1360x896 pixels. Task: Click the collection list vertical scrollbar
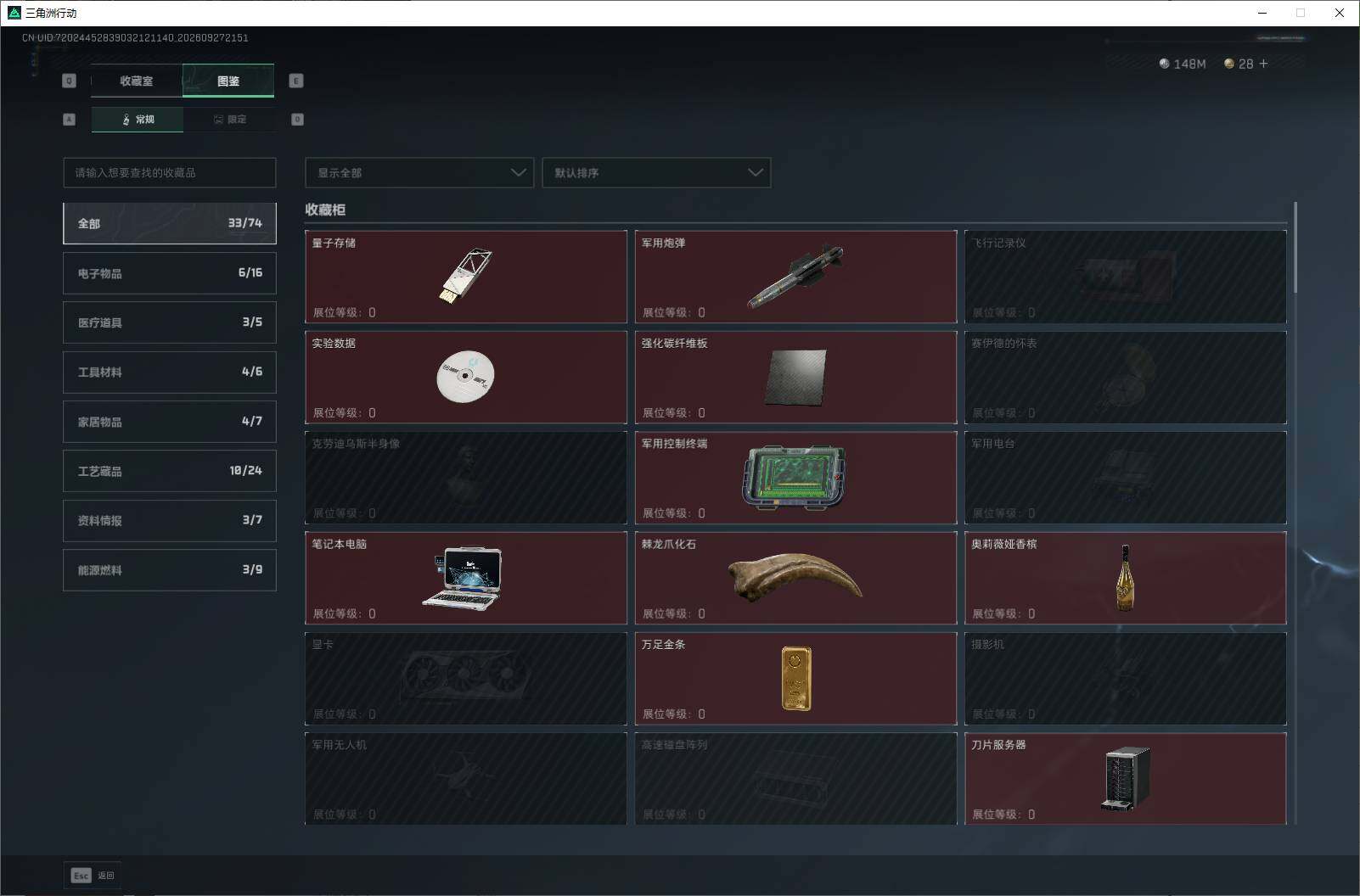1295,248
